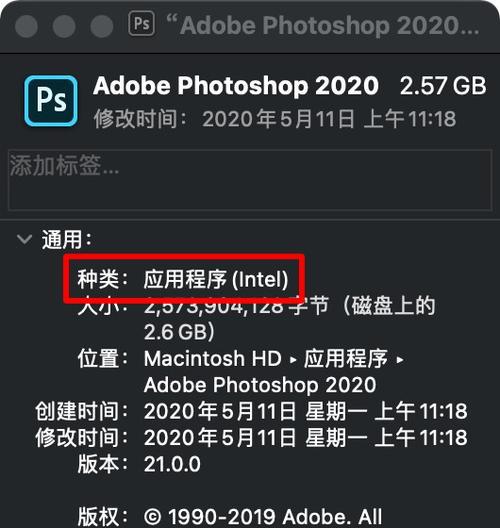Click the zoom window button
The width and height of the screenshot is (500, 528).
tap(102, 26)
